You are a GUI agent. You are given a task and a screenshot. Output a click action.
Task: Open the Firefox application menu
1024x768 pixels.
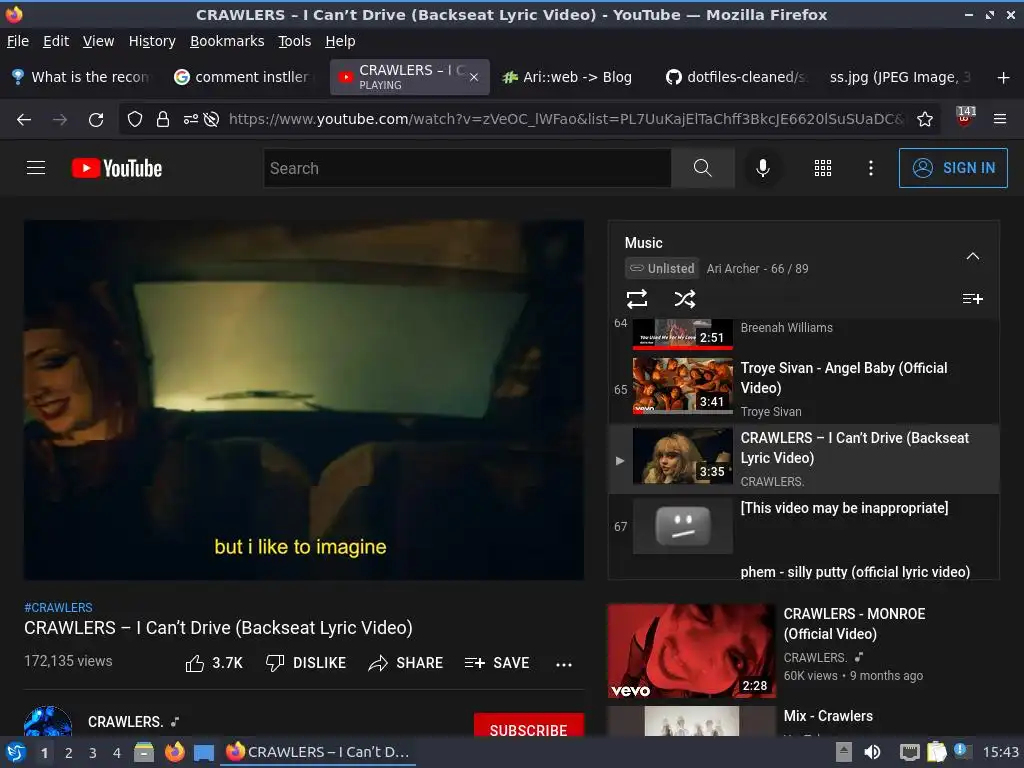pyautogui.click(x=1000, y=119)
